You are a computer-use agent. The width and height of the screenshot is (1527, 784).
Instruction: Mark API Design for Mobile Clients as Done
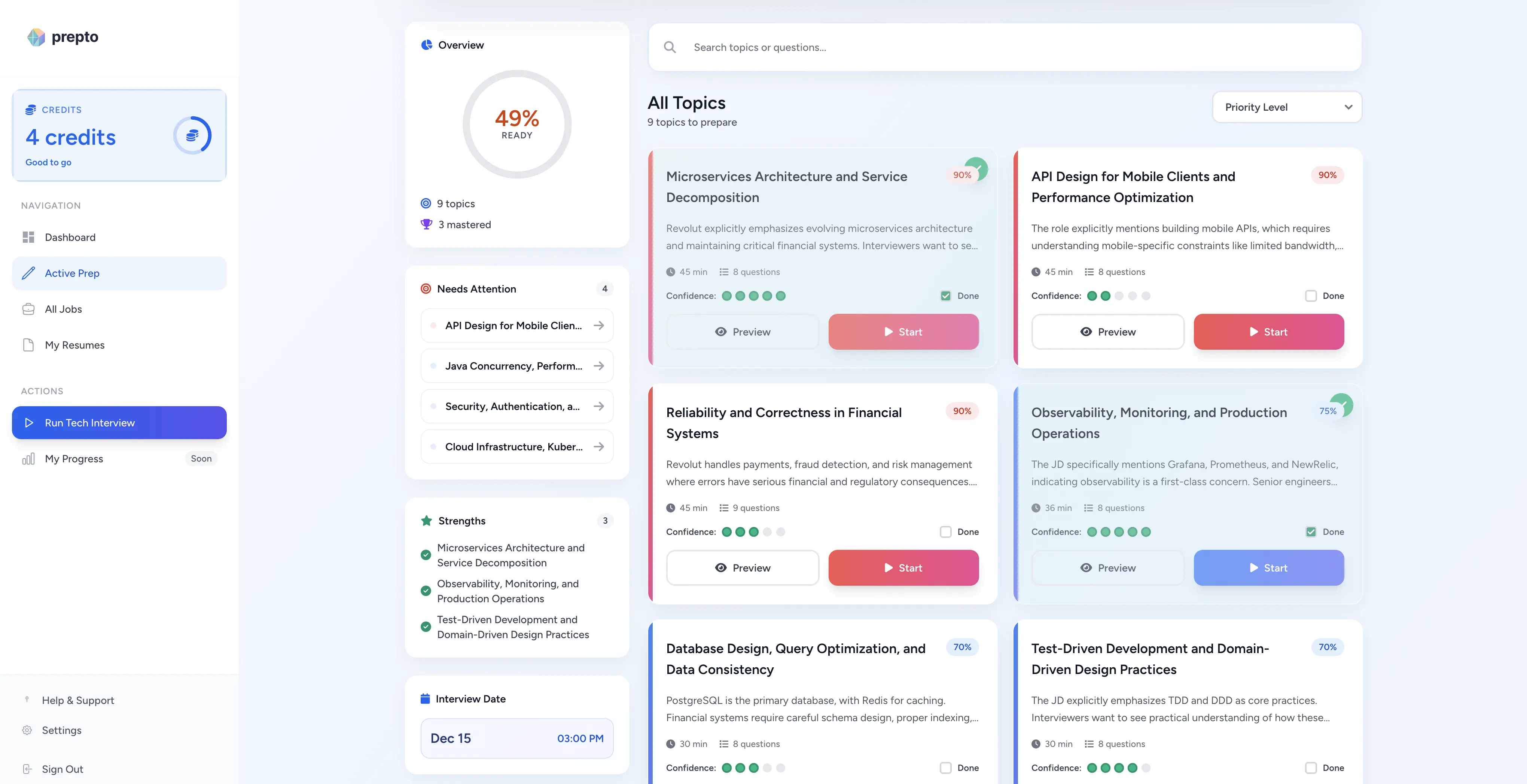click(1311, 296)
